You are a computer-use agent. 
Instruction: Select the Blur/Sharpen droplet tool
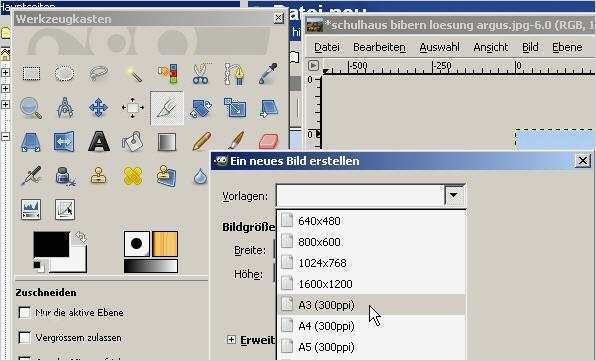click(x=200, y=177)
